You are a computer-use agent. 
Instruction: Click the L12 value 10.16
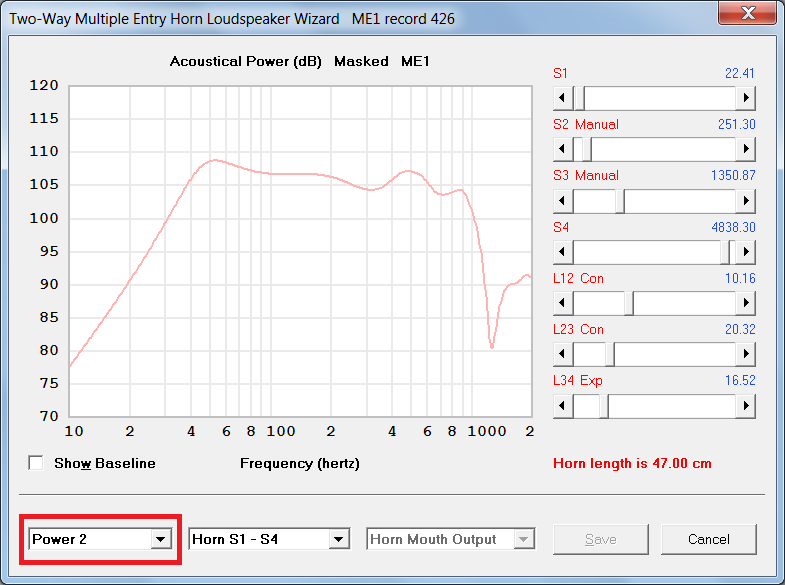(x=740, y=278)
